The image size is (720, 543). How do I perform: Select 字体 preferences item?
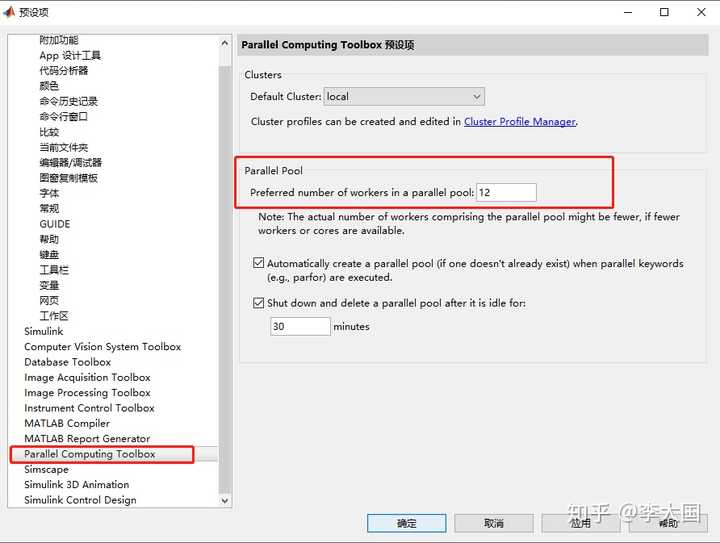pos(49,193)
